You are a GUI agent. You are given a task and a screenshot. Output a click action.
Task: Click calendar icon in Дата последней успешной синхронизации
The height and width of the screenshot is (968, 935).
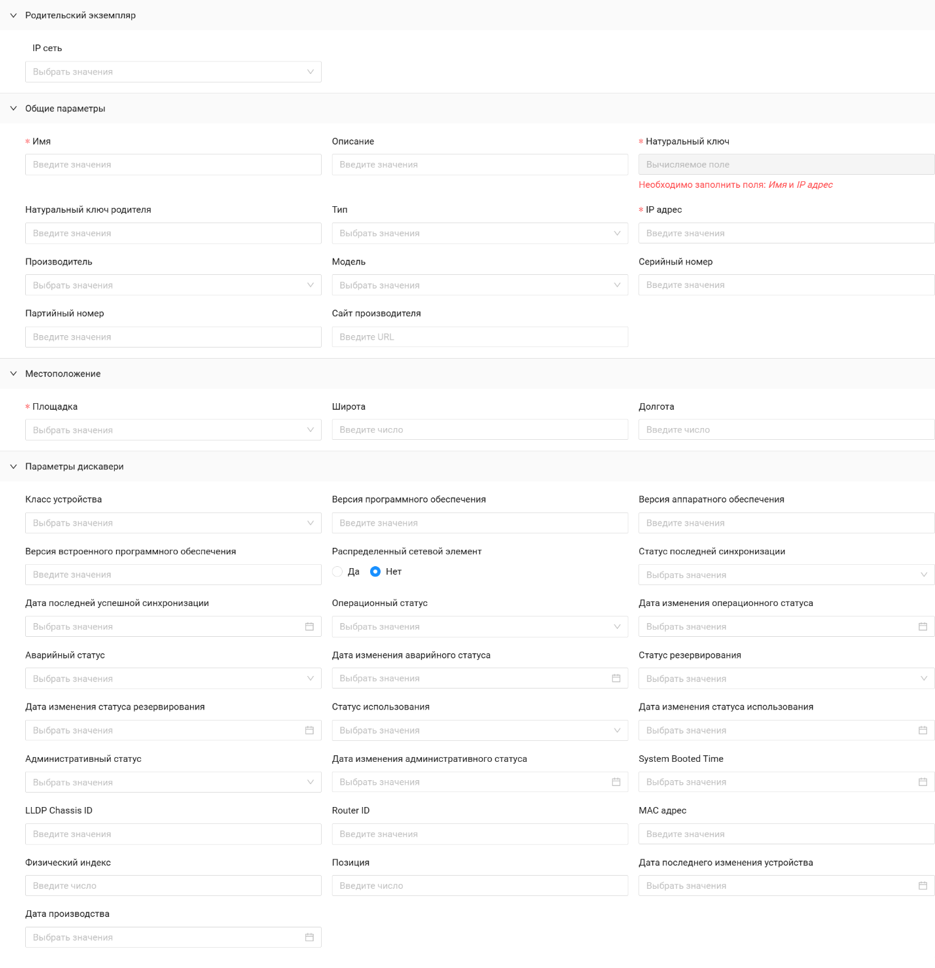click(309, 627)
